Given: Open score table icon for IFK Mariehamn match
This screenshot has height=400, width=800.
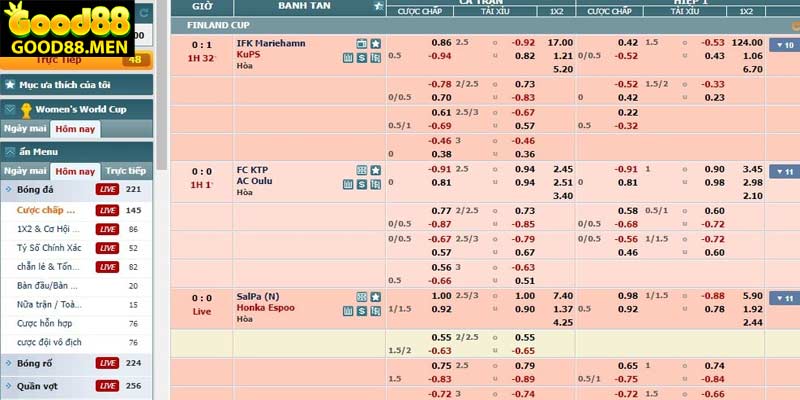Looking at the screenshot, I should tap(376, 58).
